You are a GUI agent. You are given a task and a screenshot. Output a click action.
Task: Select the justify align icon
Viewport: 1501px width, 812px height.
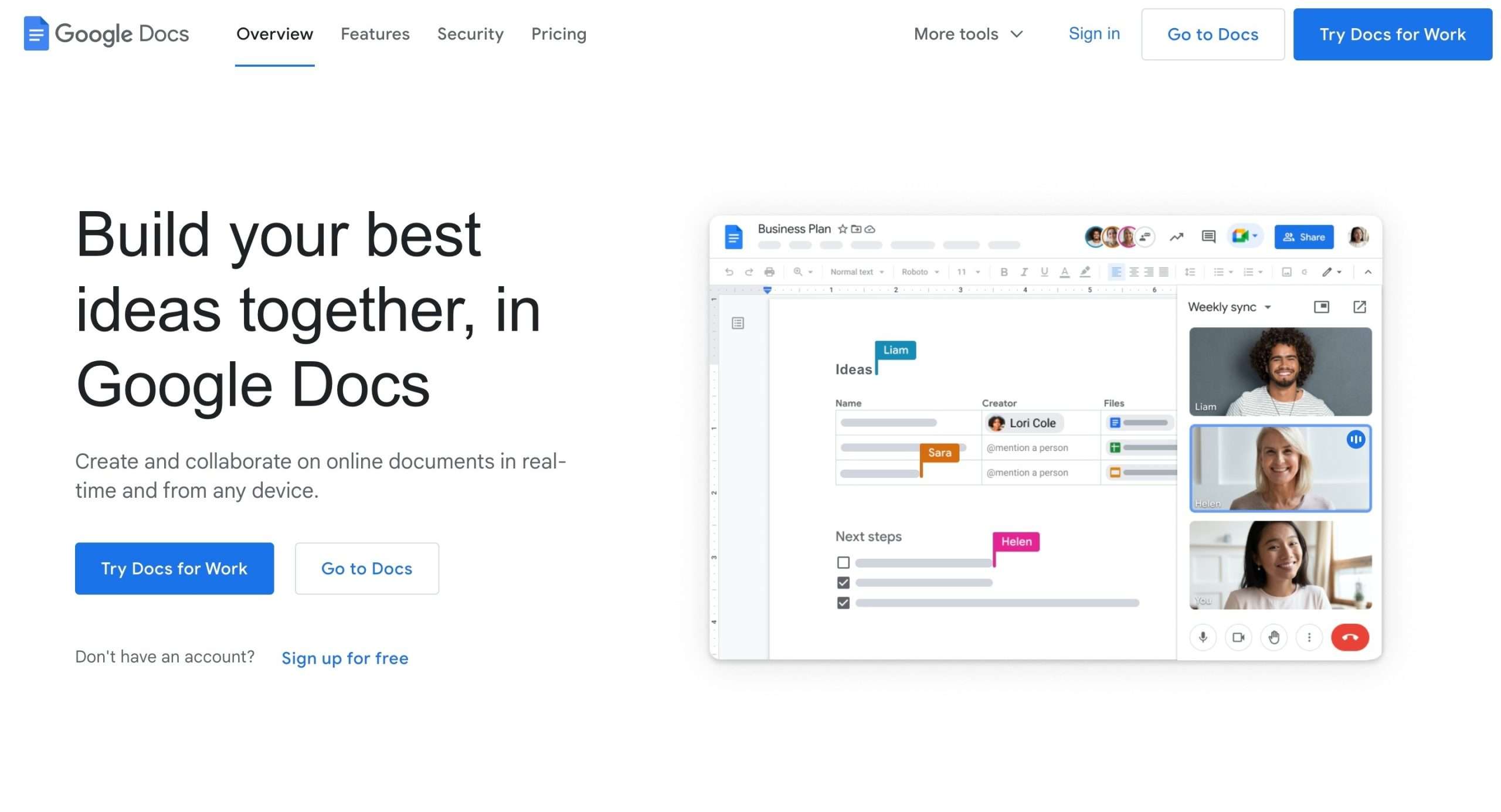coord(1163,272)
